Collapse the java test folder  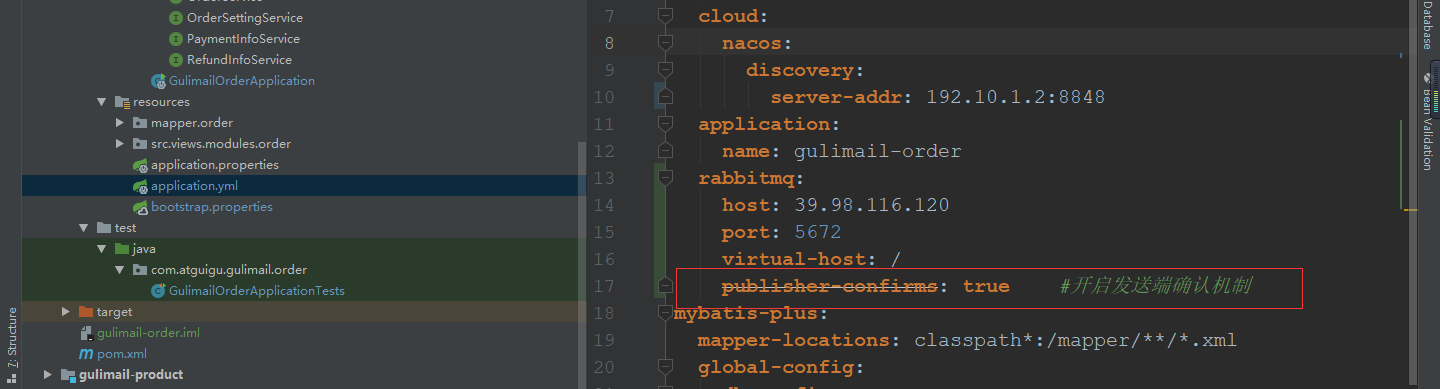point(101,249)
